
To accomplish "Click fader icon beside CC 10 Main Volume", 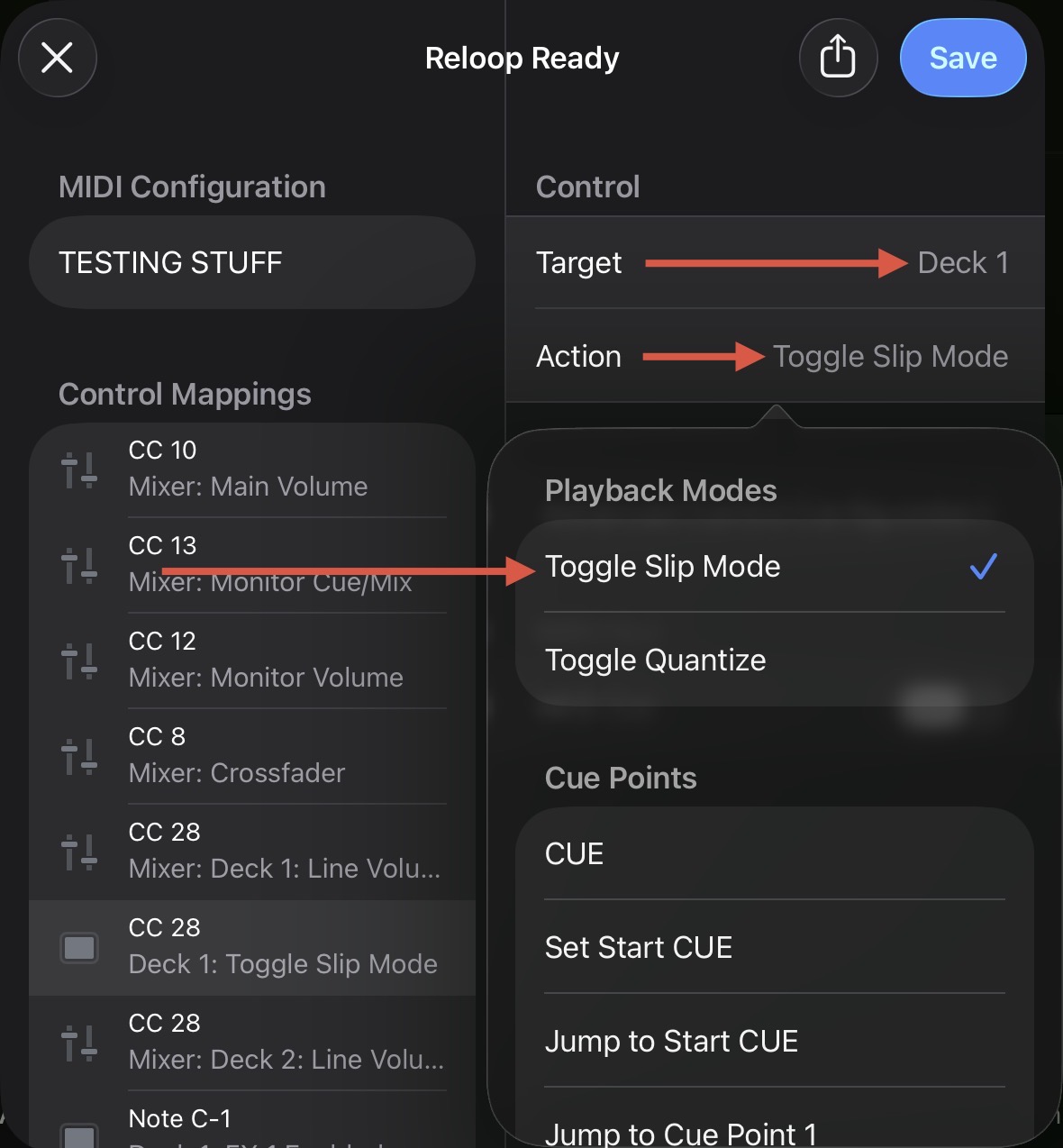I will tap(79, 469).
